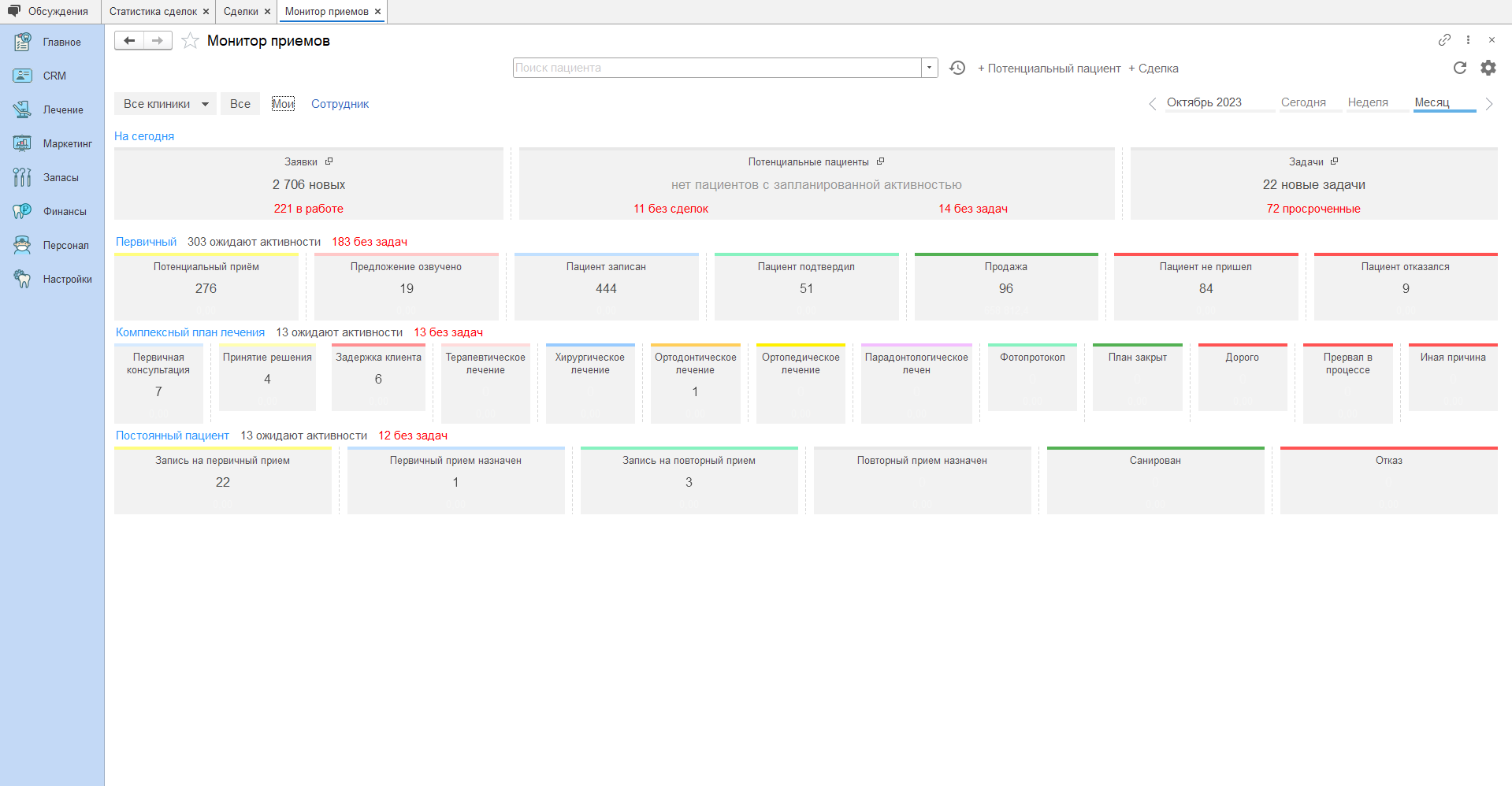The width and height of the screenshot is (1512, 786).
Task: Switch period to Неделя
Action: (1368, 102)
